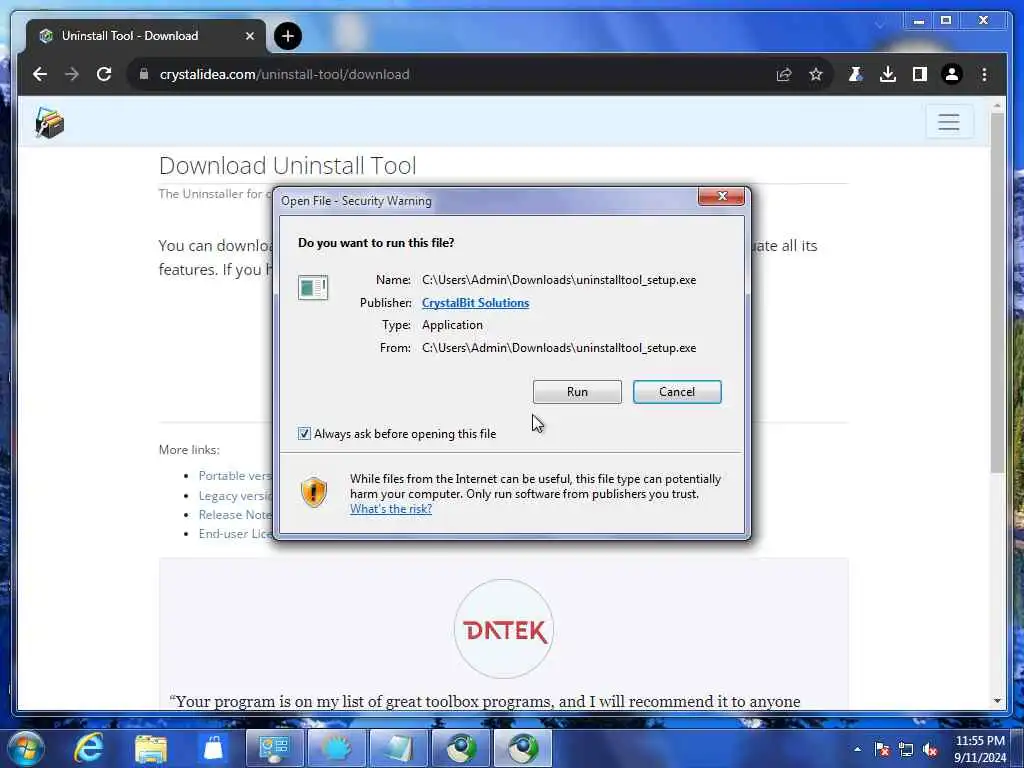Image resolution: width=1024 pixels, height=768 pixels.
Task: Open Chrome three-dot menu
Action: (x=984, y=74)
